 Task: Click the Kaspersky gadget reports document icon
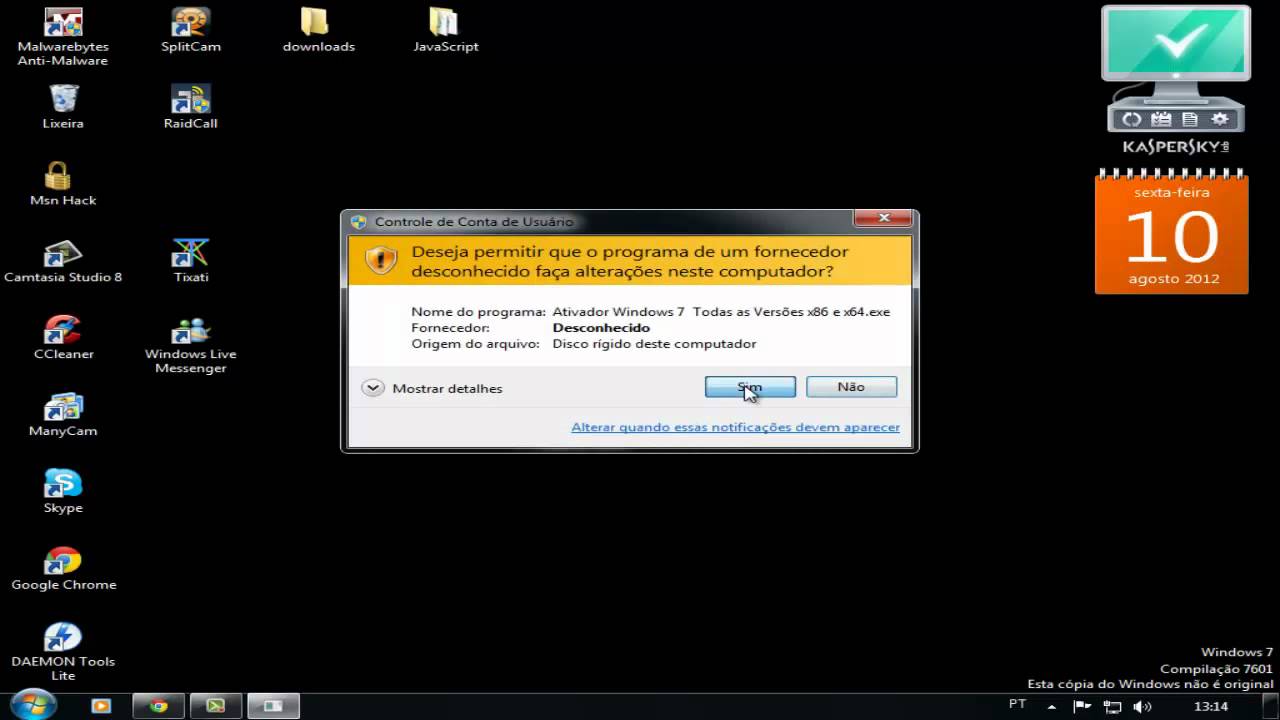tap(1190, 119)
